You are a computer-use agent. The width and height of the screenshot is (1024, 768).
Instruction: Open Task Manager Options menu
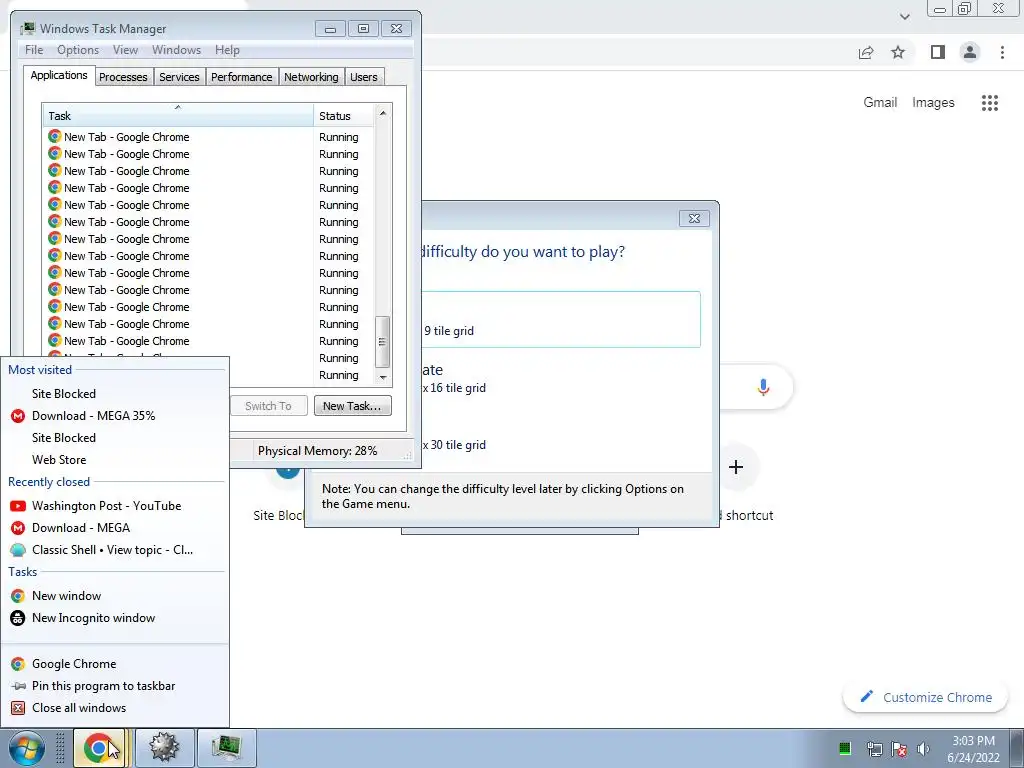[78, 50]
